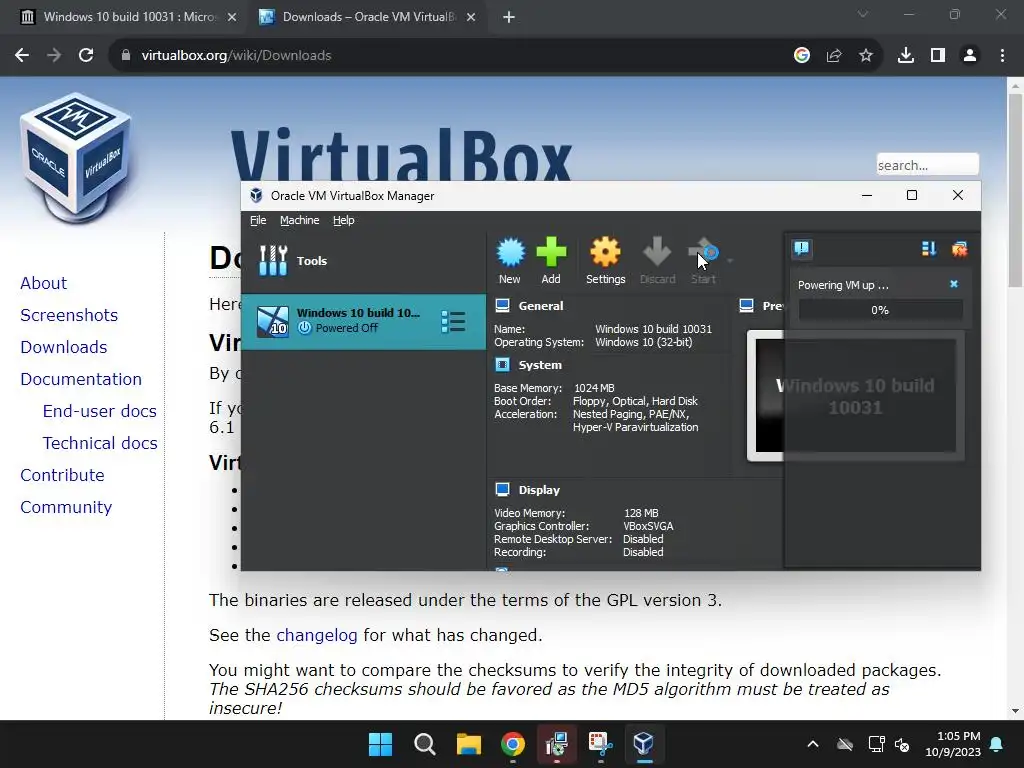Open File Explorer from the taskbar

point(469,744)
